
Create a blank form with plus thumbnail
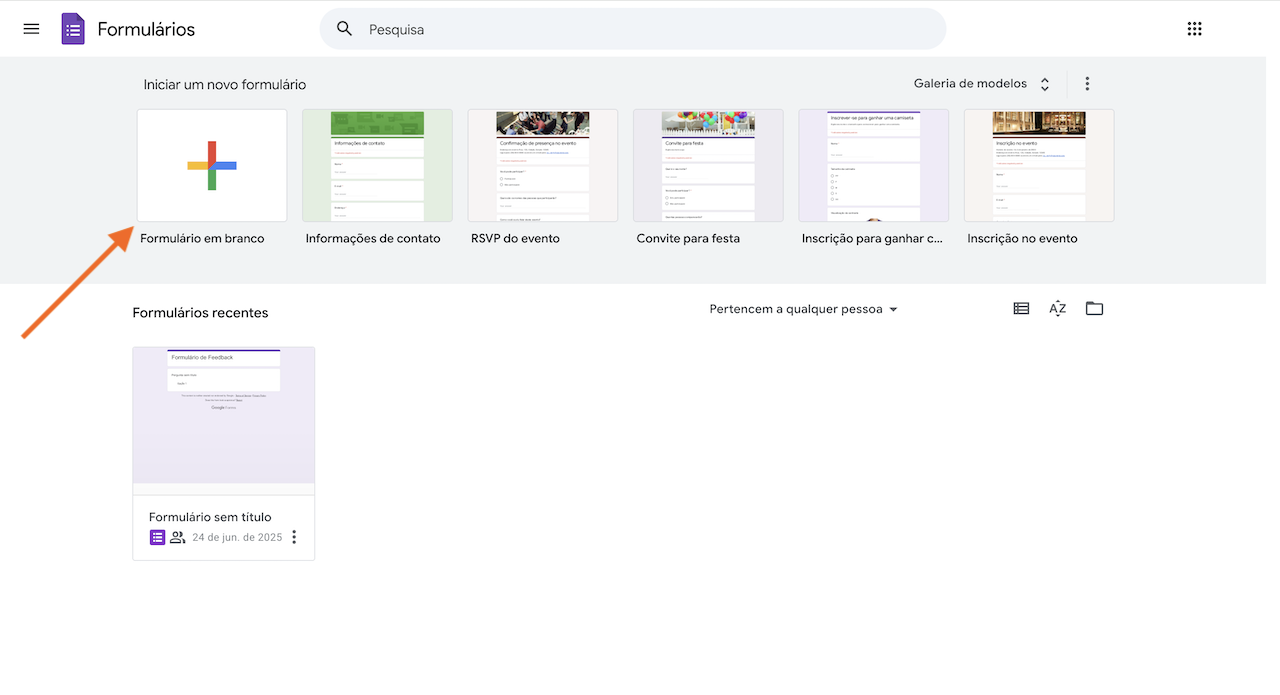coord(212,165)
